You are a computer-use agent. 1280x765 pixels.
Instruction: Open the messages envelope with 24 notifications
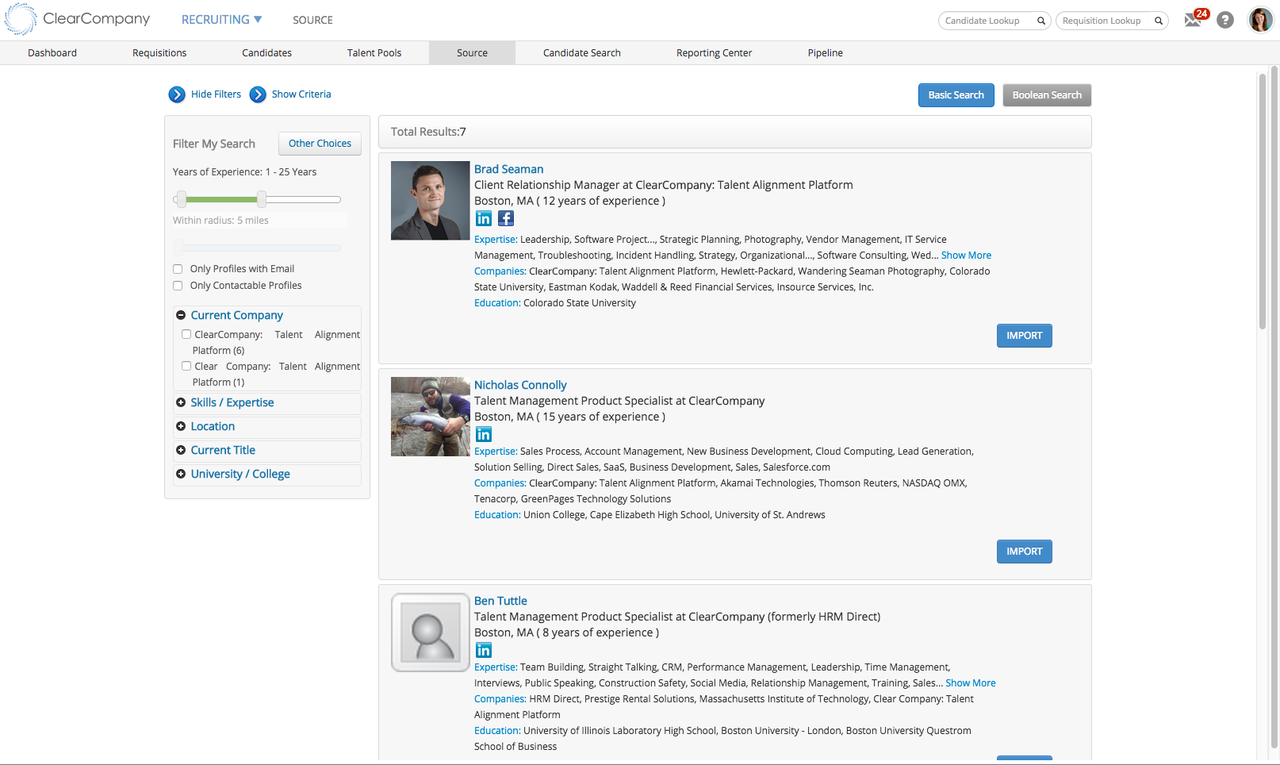click(x=1192, y=19)
